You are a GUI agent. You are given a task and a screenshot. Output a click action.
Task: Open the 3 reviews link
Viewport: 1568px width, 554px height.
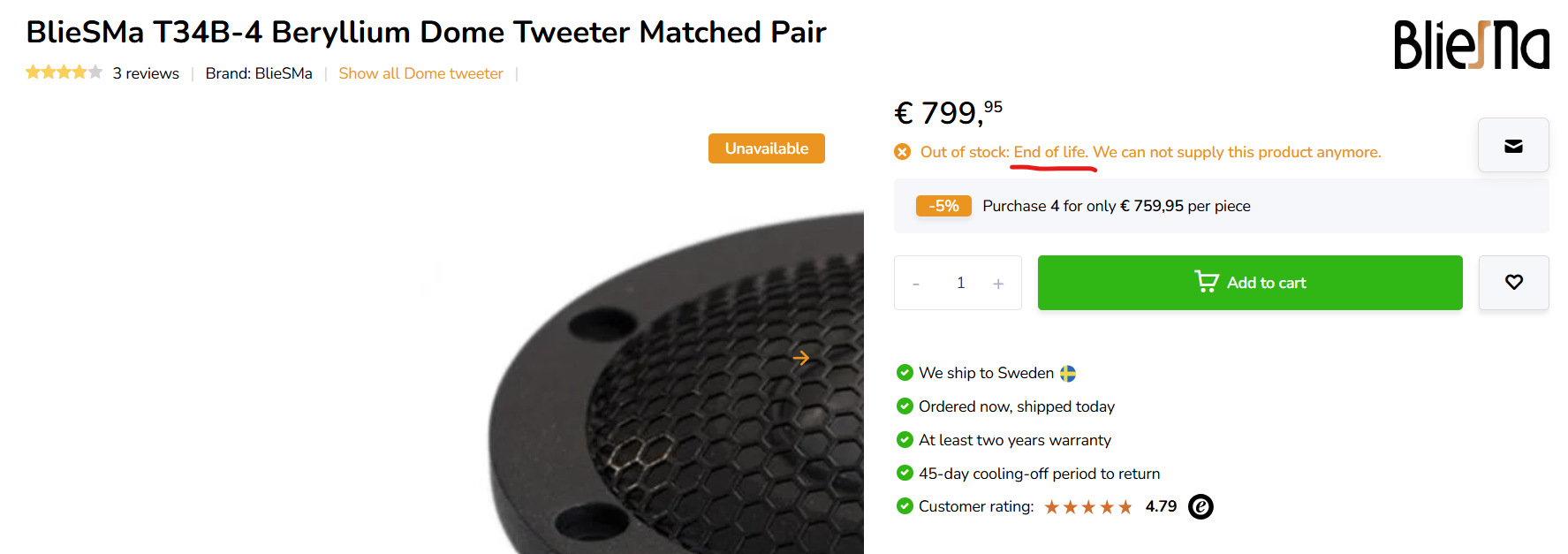tap(146, 73)
